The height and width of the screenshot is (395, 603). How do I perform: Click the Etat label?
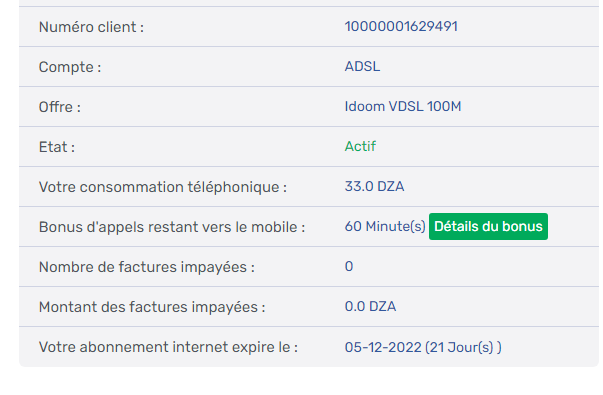click(57, 147)
